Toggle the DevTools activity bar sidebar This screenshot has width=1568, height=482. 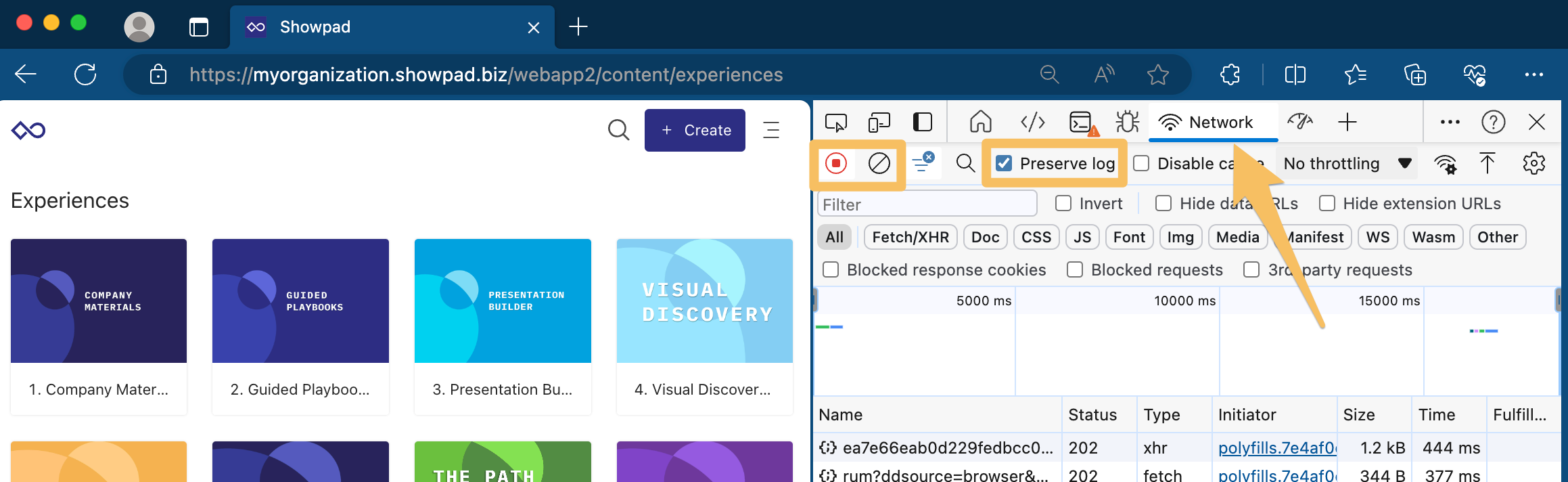click(x=923, y=123)
